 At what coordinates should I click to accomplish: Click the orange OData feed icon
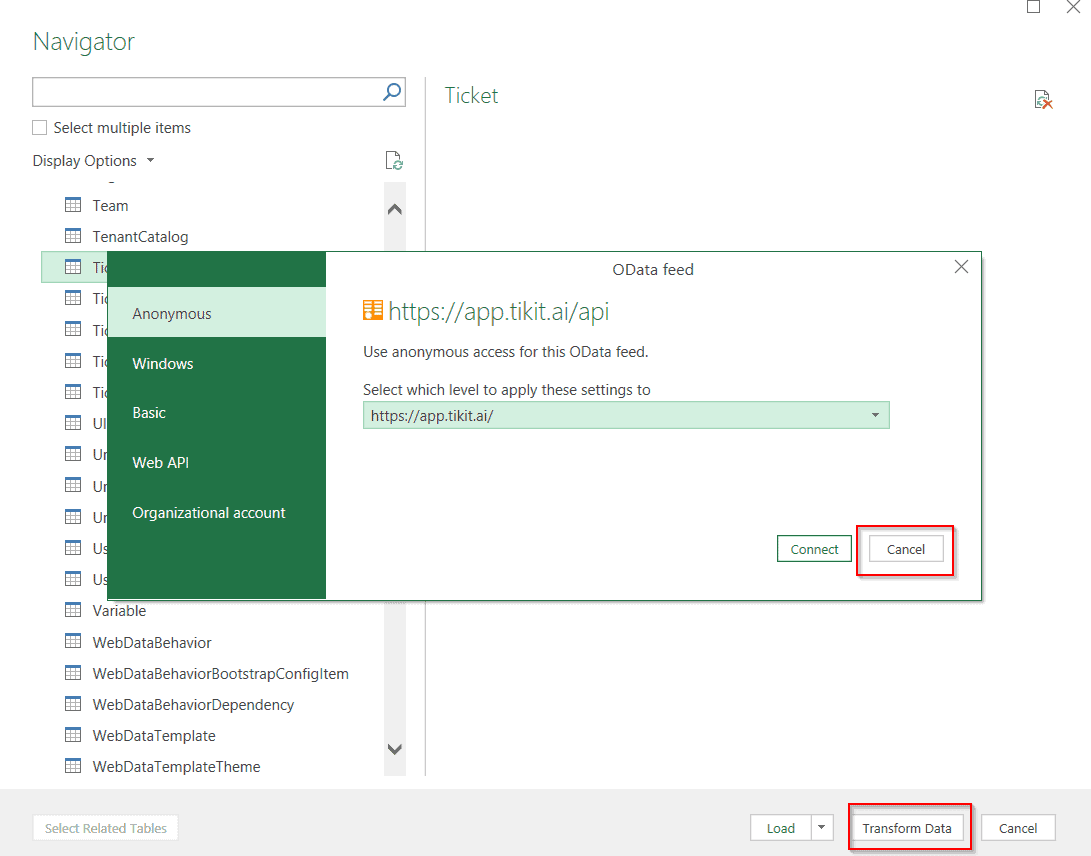tap(375, 311)
